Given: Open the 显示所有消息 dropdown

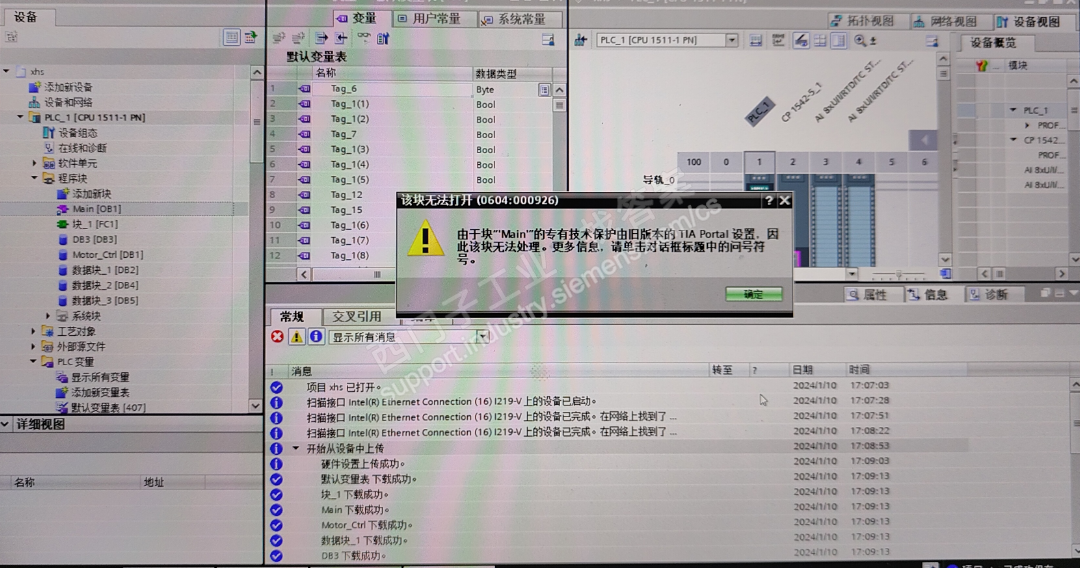Looking at the screenshot, I should coord(483,337).
